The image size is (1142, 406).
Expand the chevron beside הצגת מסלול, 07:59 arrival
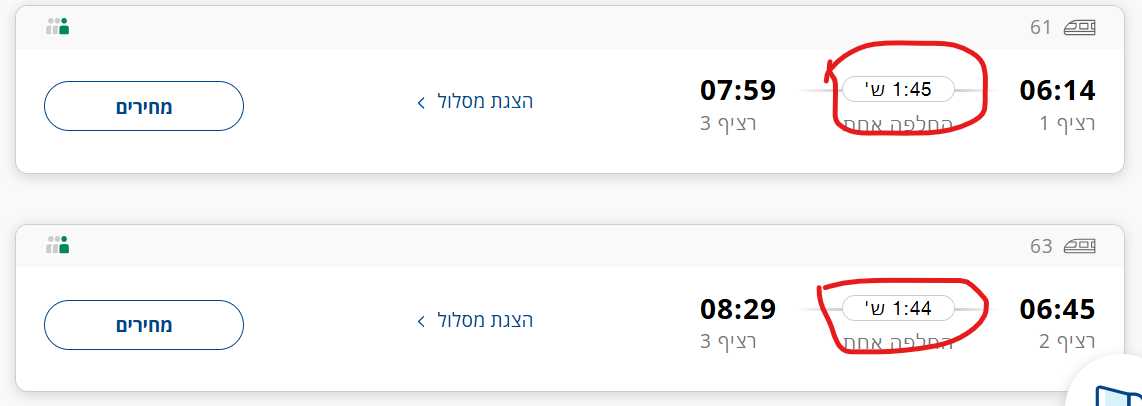click(422, 102)
